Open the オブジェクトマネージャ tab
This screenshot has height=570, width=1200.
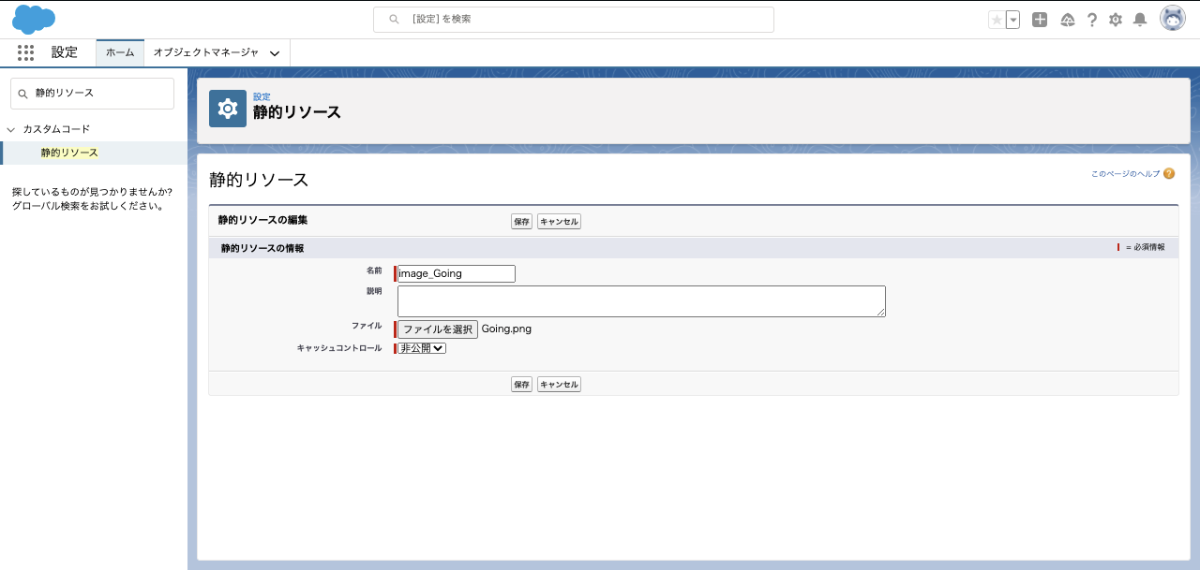pos(205,52)
